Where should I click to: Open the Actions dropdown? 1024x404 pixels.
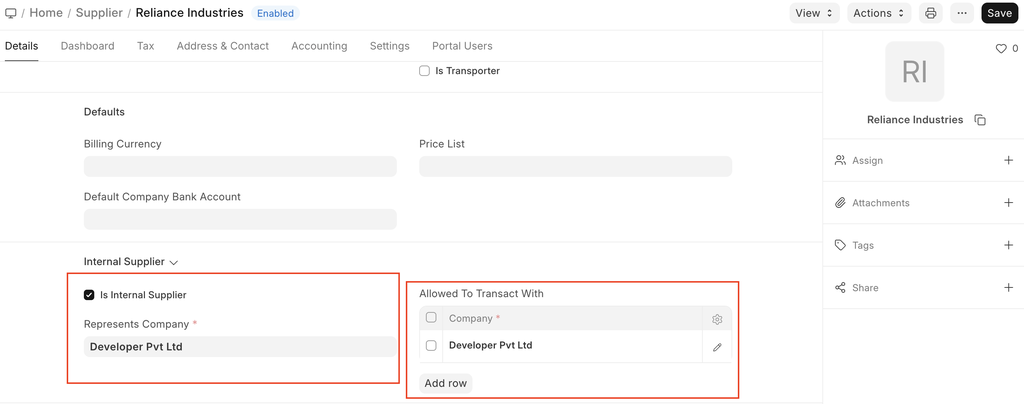(879, 13)
